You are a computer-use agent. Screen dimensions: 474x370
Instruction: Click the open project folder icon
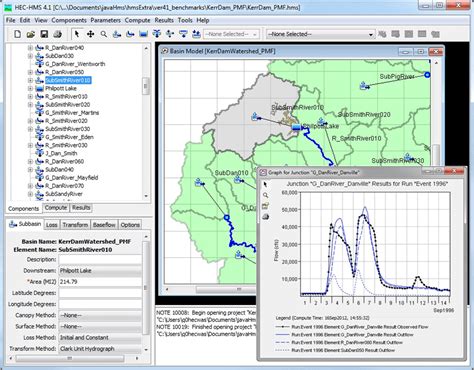coord(31,34)
